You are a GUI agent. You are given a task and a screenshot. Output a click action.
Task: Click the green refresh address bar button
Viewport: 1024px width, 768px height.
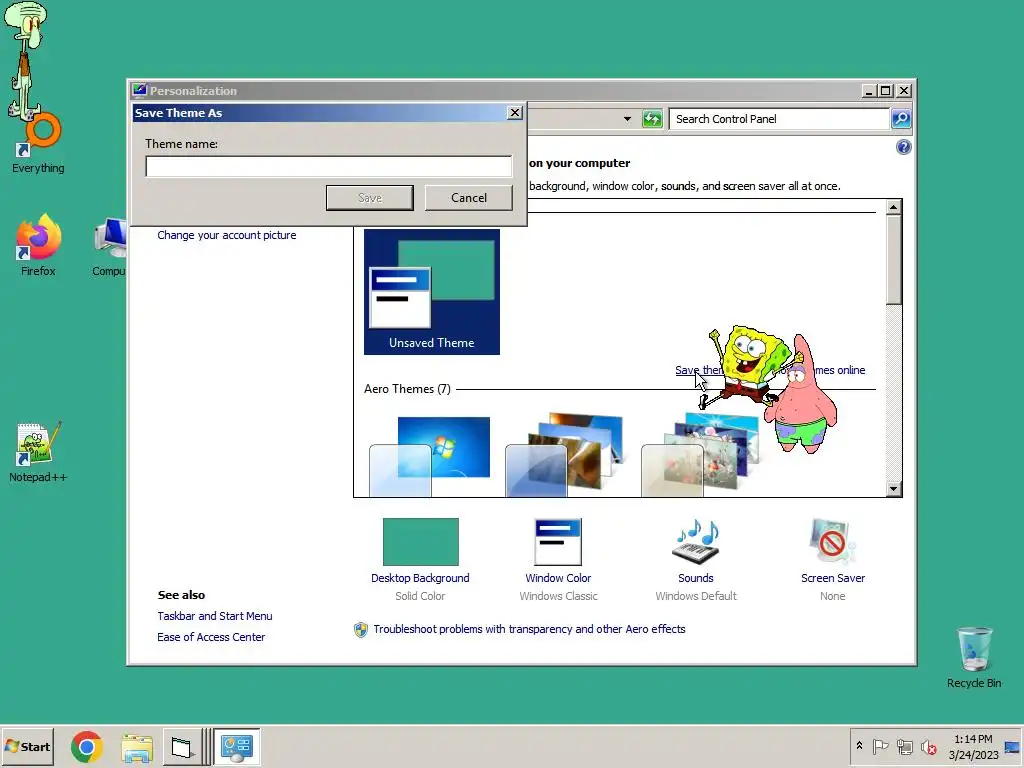coord(652,119)
